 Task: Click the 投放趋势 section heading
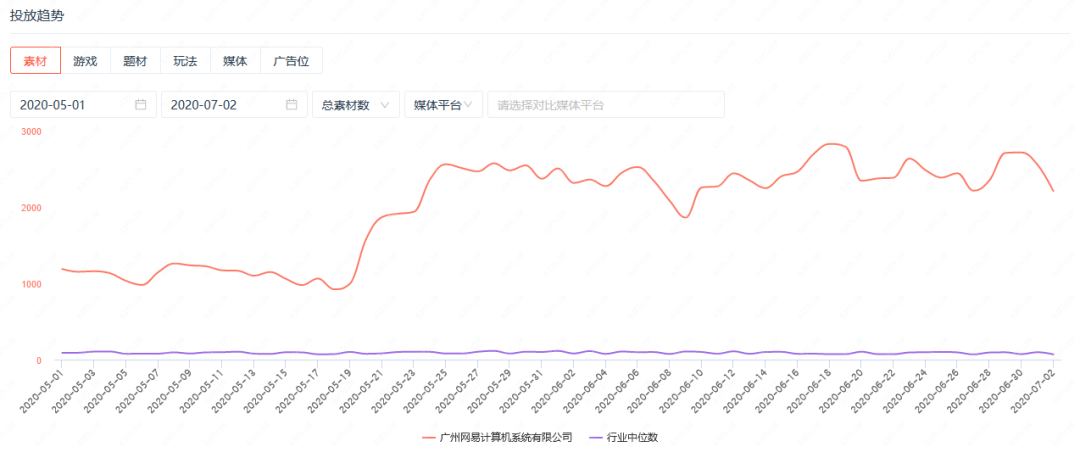(x=37, y=15)
